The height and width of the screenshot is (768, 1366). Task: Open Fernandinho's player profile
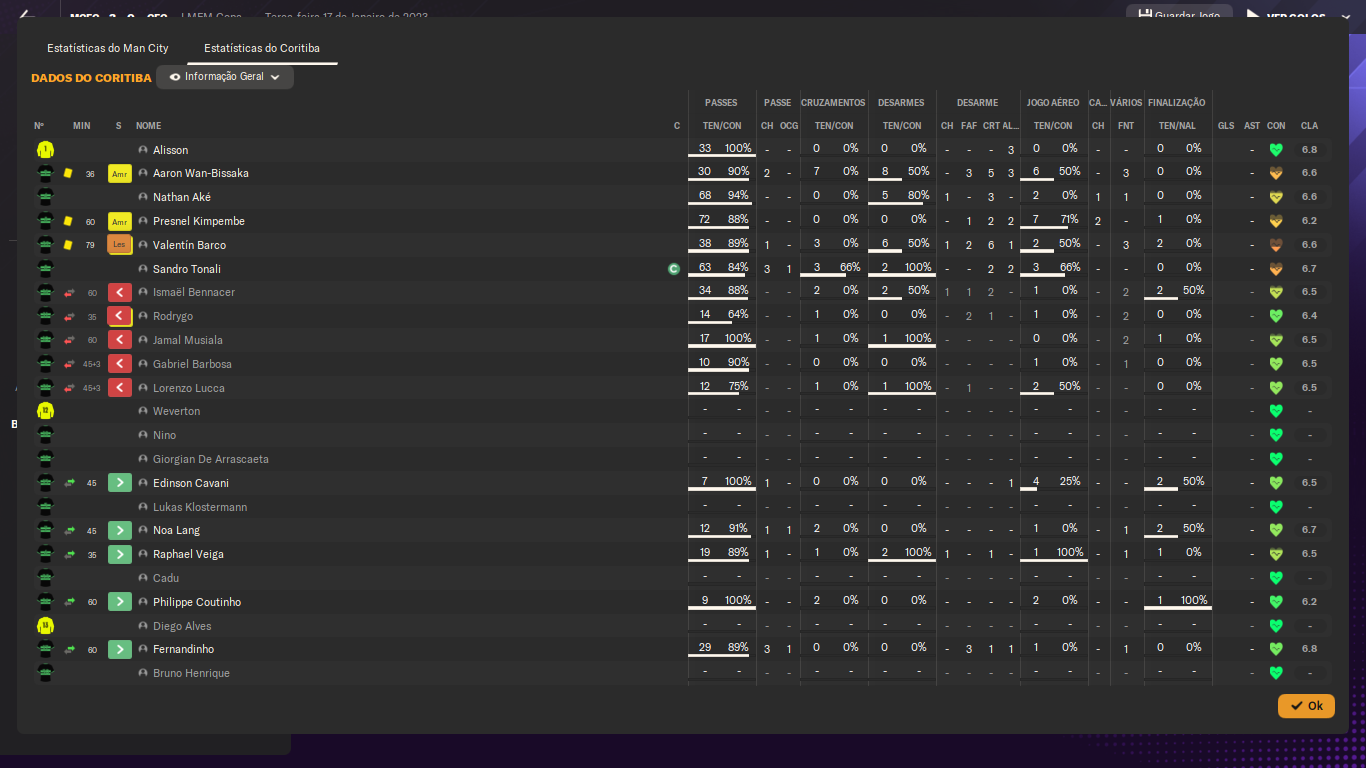183,649
